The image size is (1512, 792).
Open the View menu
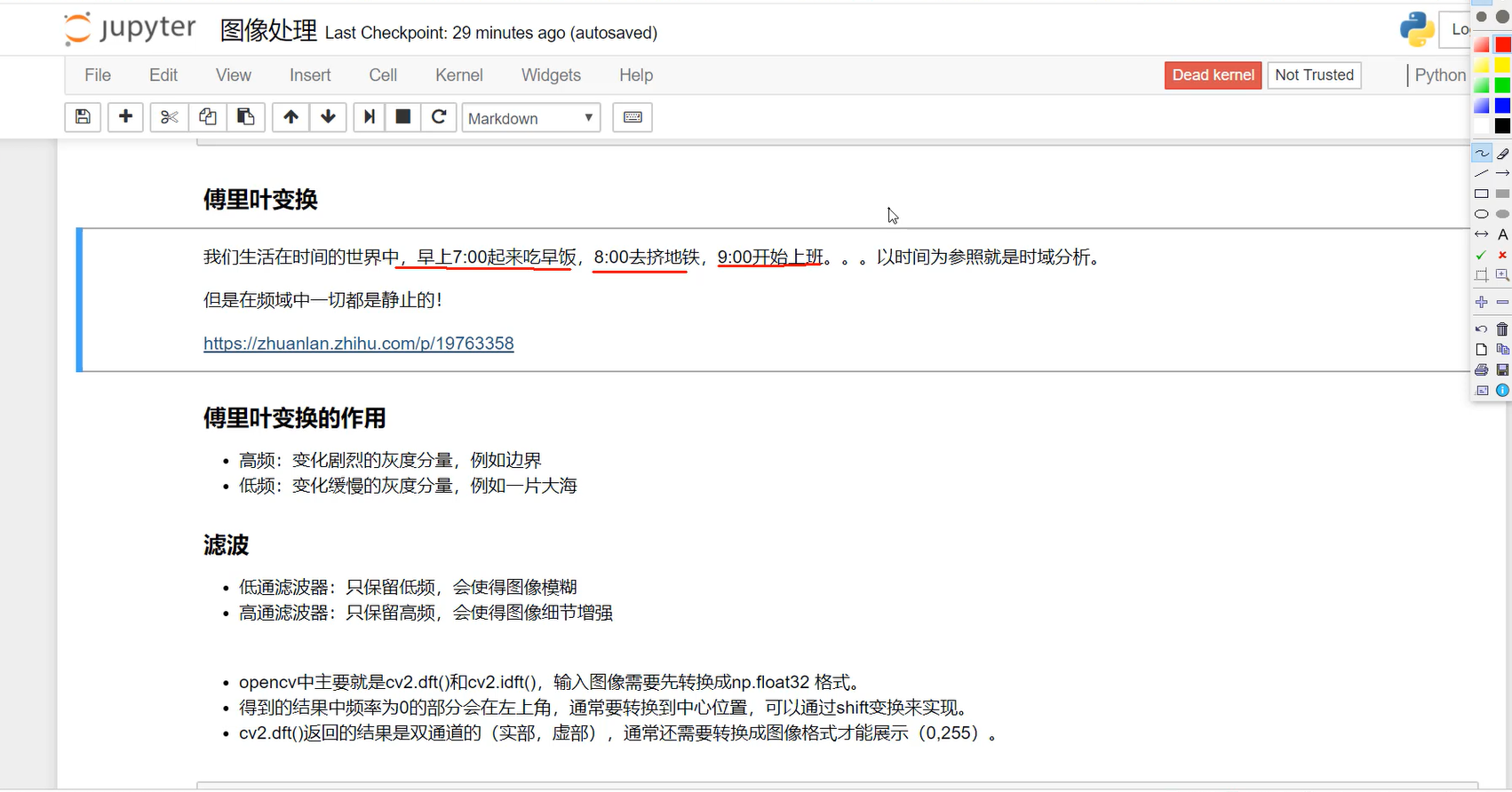click(x=234, y=75)
